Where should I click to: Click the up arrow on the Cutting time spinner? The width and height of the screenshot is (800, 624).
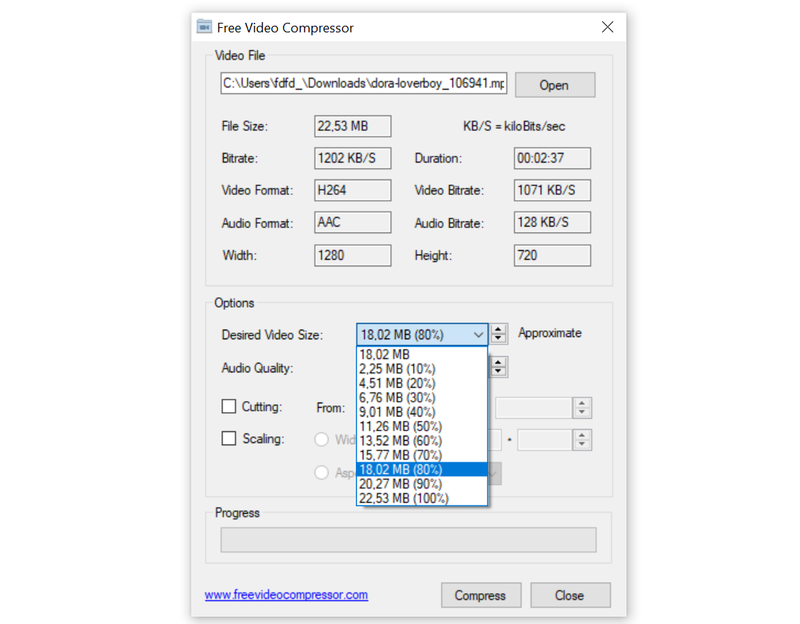582,403
